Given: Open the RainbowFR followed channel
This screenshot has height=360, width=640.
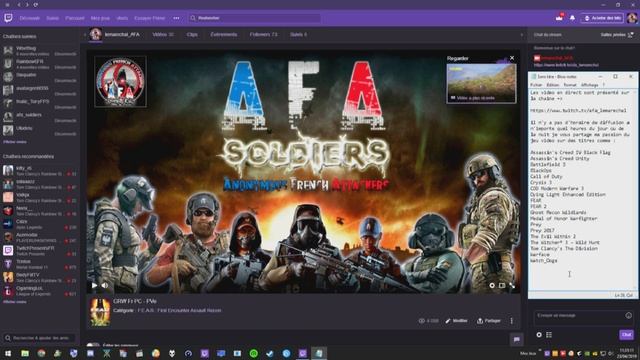Looking at the screenshot, I should tap(40, 63).
